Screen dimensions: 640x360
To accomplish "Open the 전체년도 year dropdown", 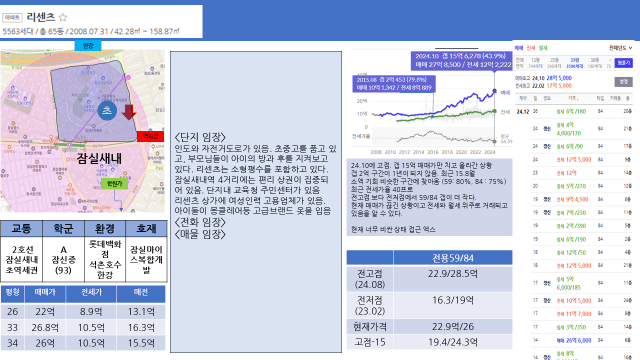I will pos(620,48).
